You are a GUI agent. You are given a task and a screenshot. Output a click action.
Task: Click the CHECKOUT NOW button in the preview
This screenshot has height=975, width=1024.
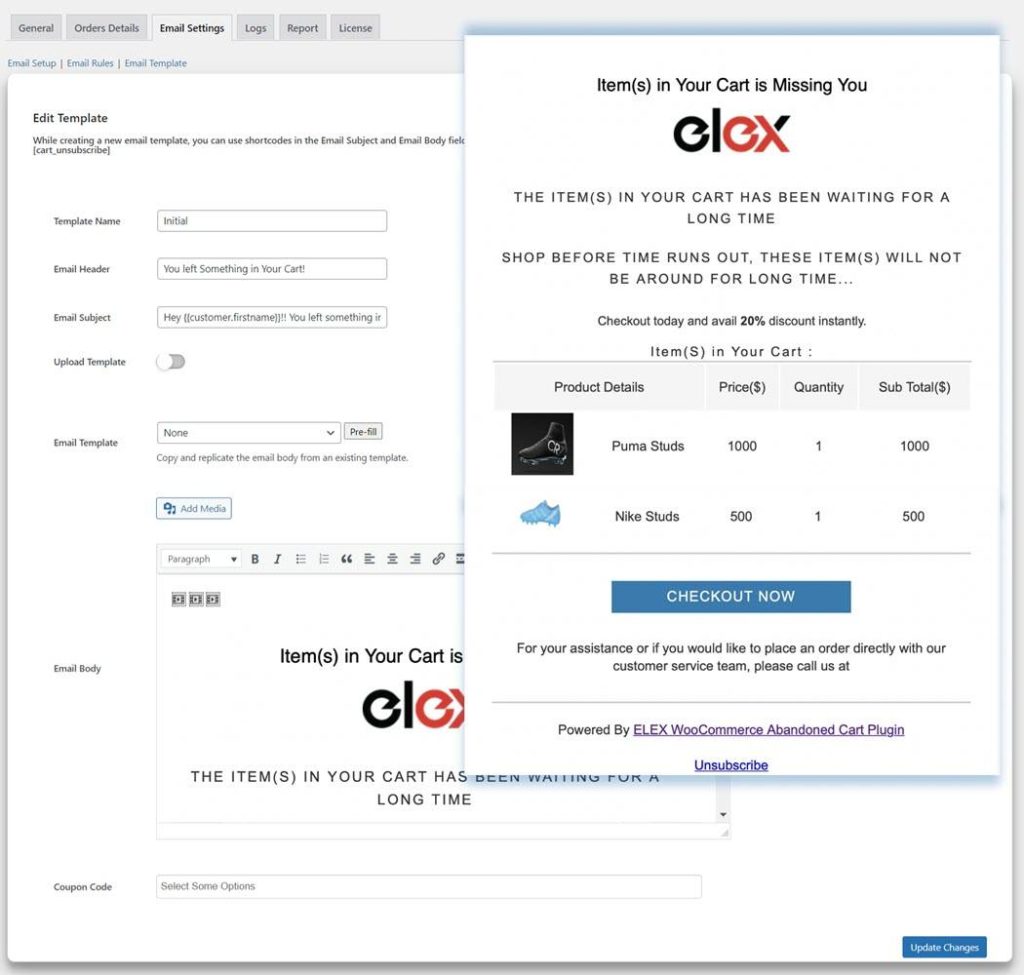[731, 596]
